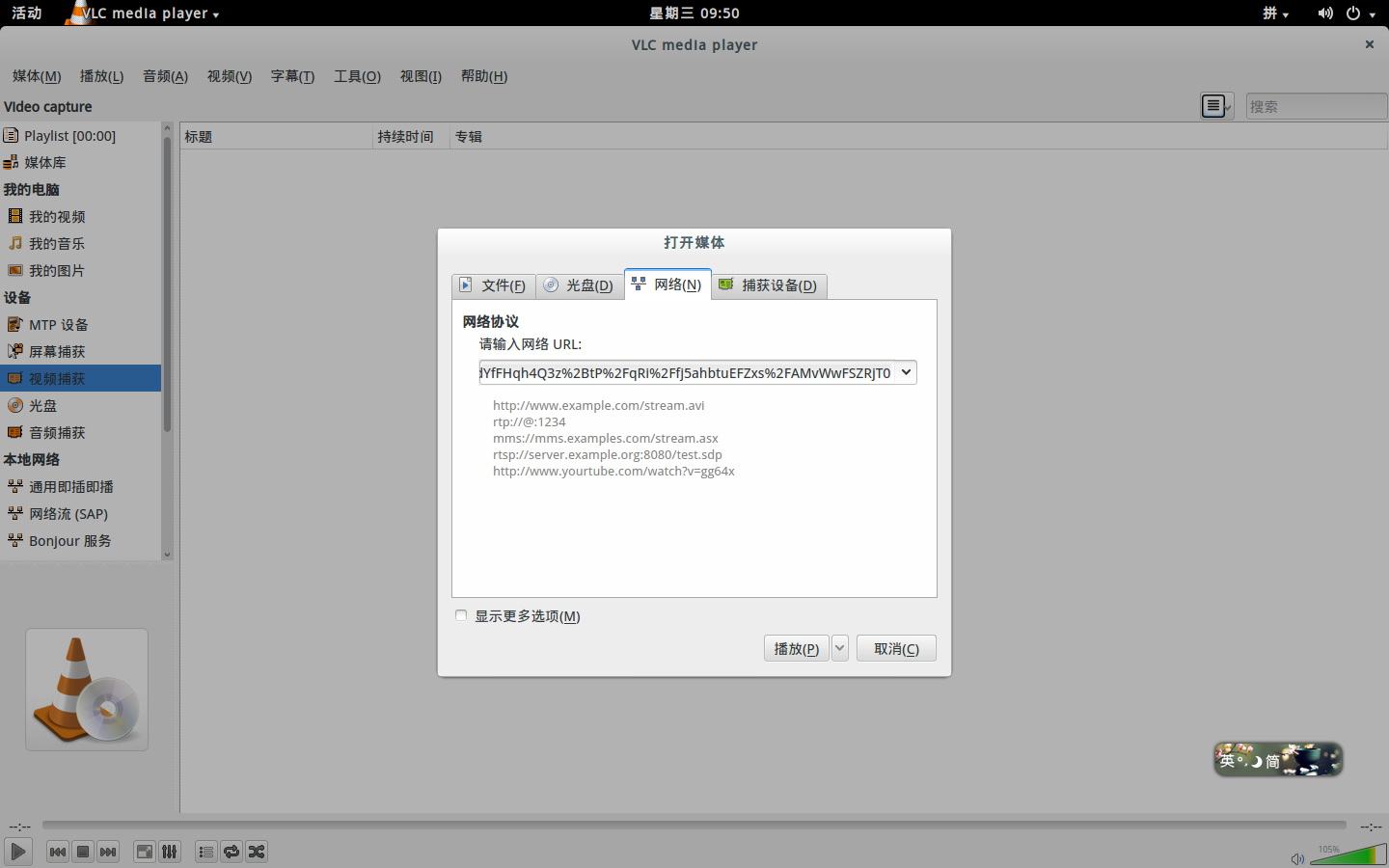
Task: Switch to the 捕获设备 tab
Action: 769,285
